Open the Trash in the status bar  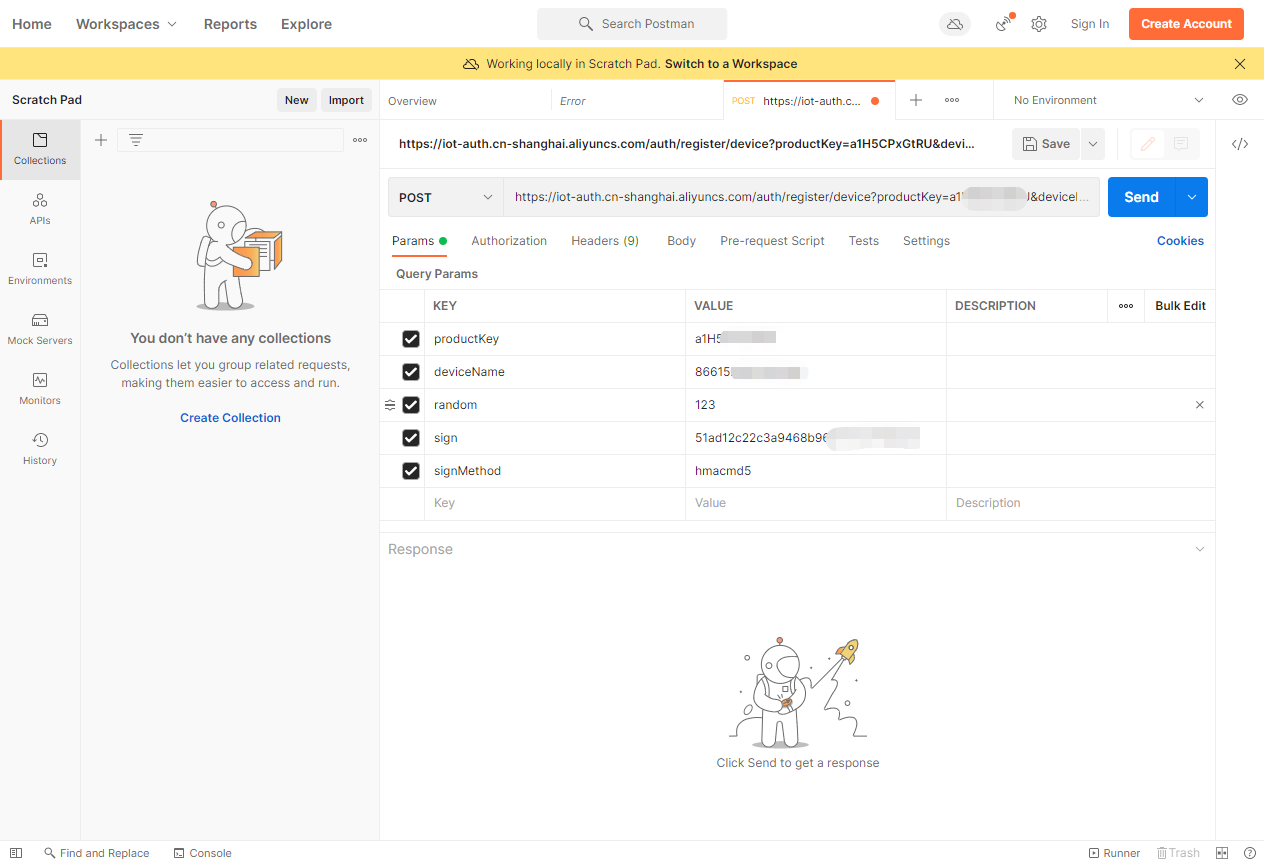point(1178,853)
